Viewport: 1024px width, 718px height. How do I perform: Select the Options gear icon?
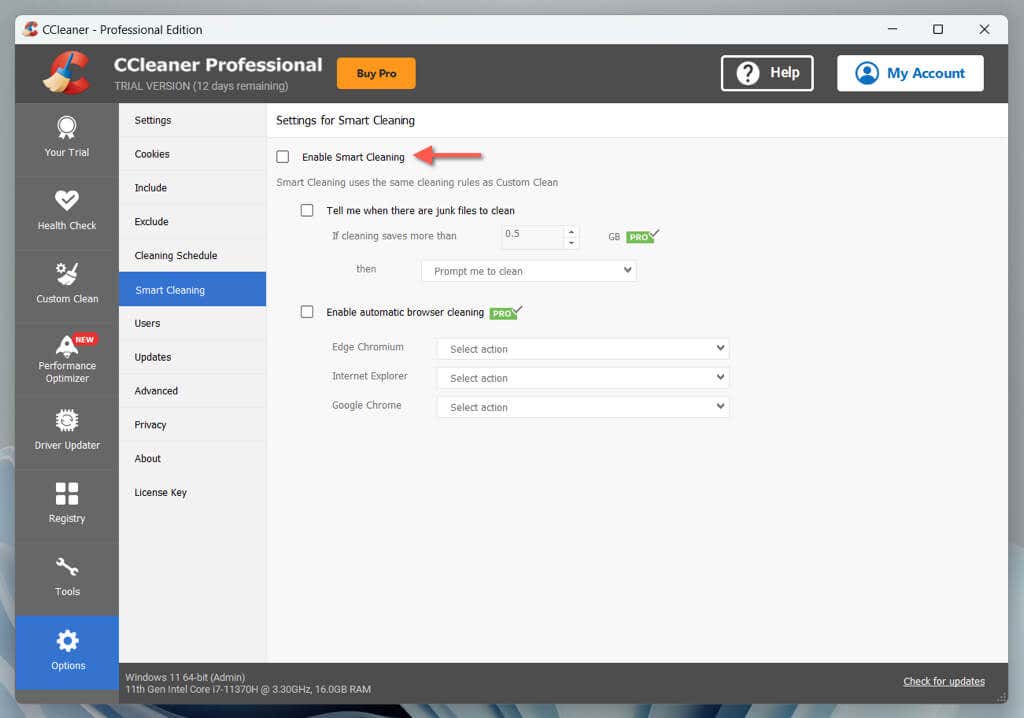67,640
